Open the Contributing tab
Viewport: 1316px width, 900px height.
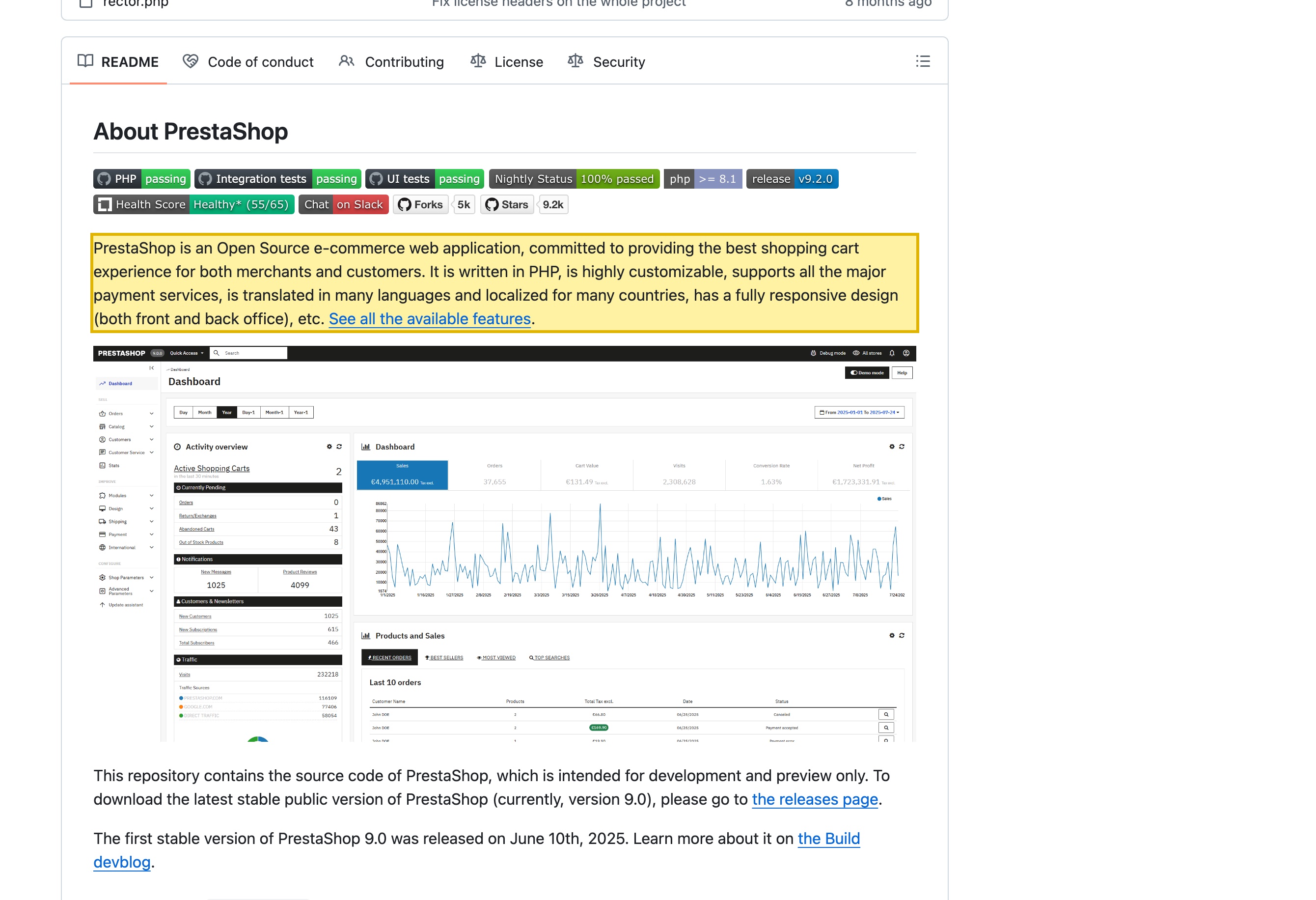coord(391,62)
